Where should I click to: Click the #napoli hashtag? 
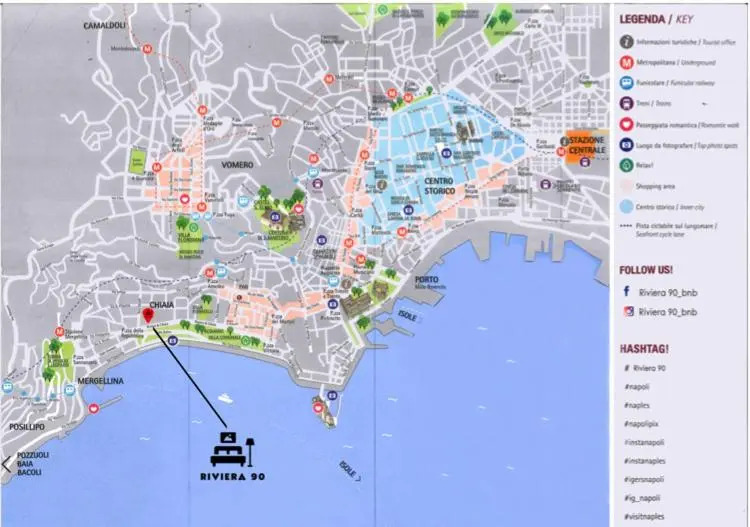pyautogui.click(x=638, y=386)
